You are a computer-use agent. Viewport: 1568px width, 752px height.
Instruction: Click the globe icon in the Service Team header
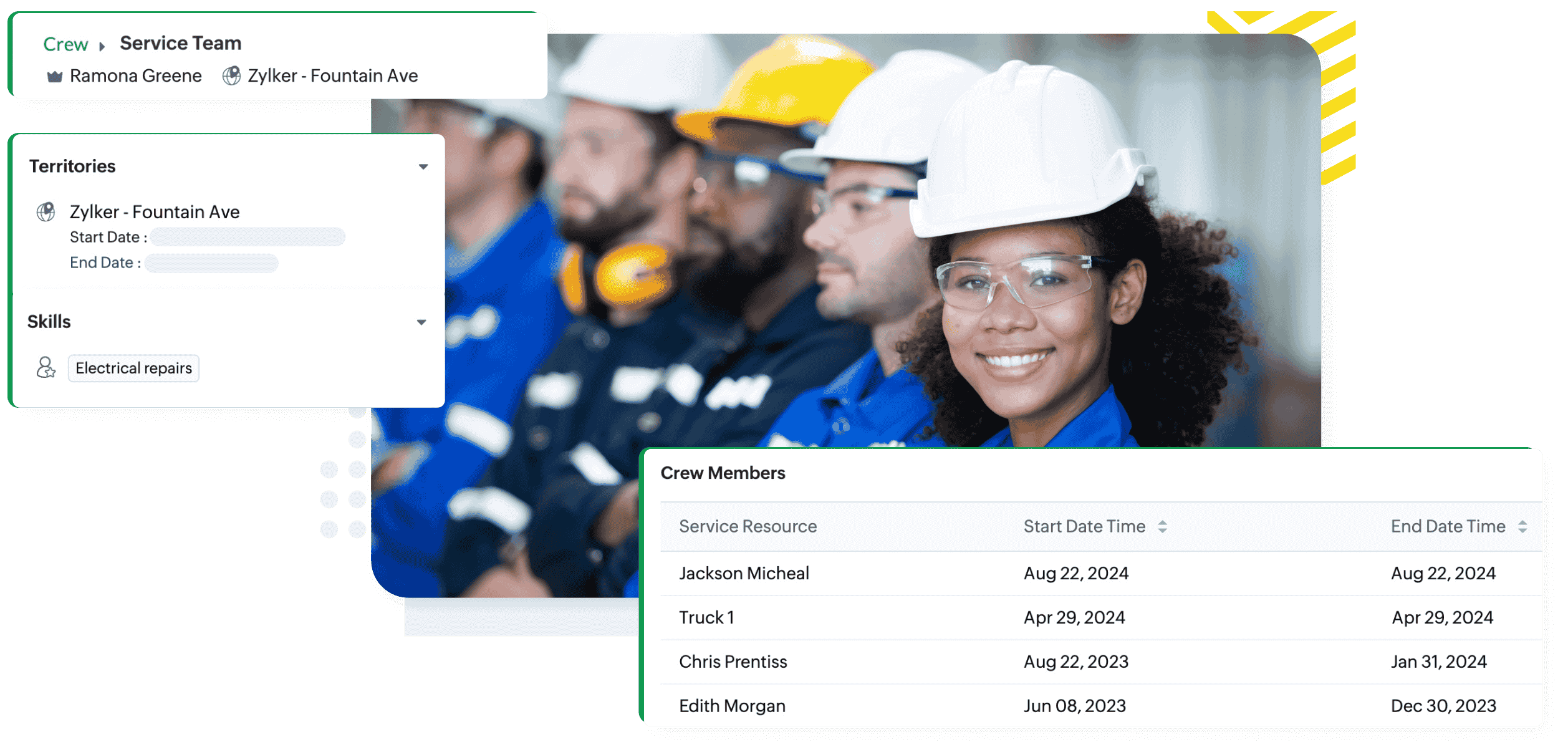click(x=231, y=76)
